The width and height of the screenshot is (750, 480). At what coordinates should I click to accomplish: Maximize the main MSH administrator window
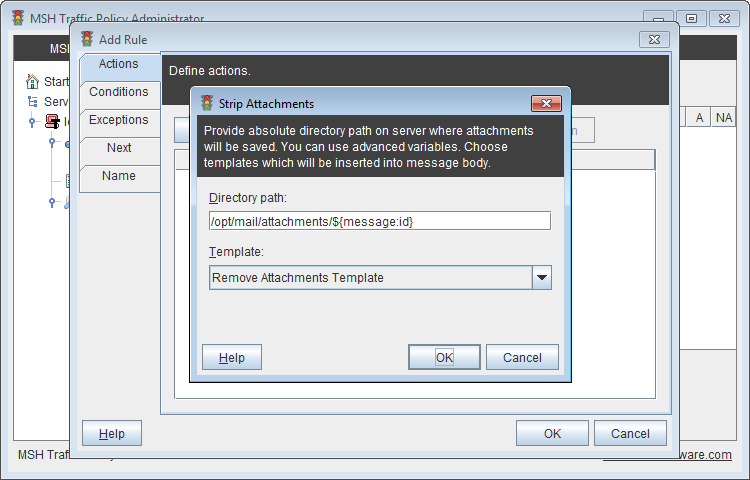(x=691, y=19)
